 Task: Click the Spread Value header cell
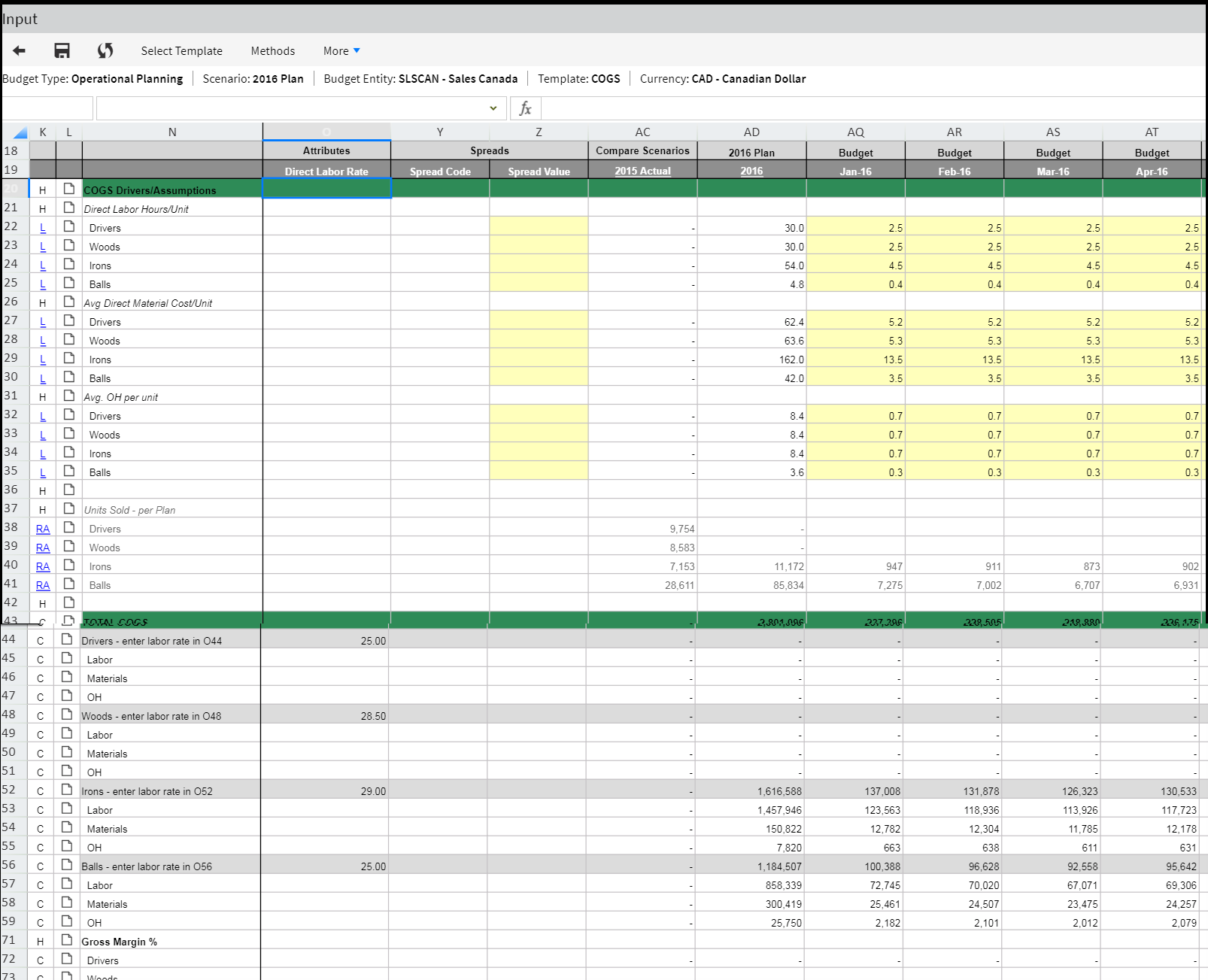(539, 171)
